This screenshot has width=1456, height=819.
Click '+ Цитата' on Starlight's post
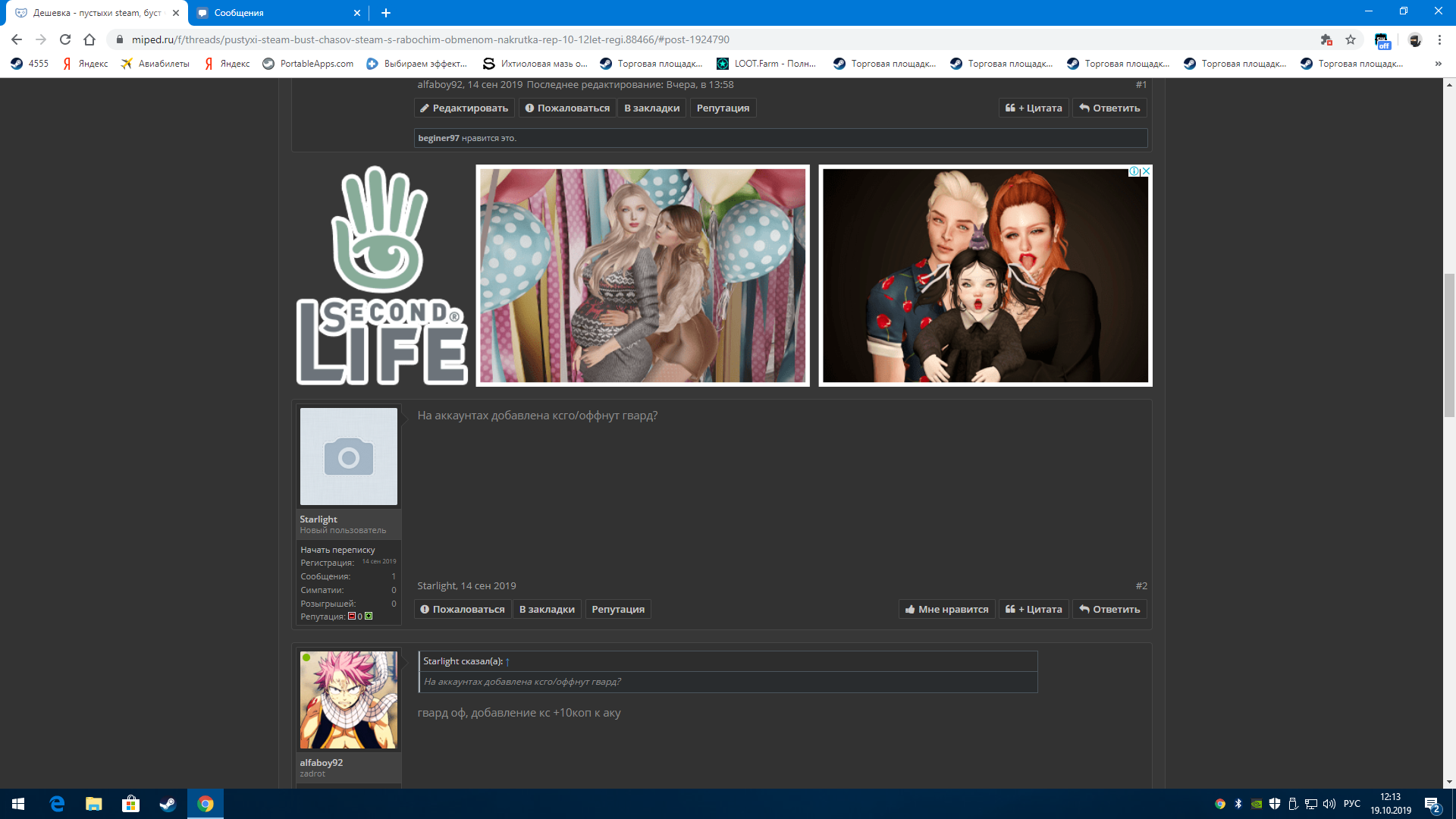coord(1034,610)
